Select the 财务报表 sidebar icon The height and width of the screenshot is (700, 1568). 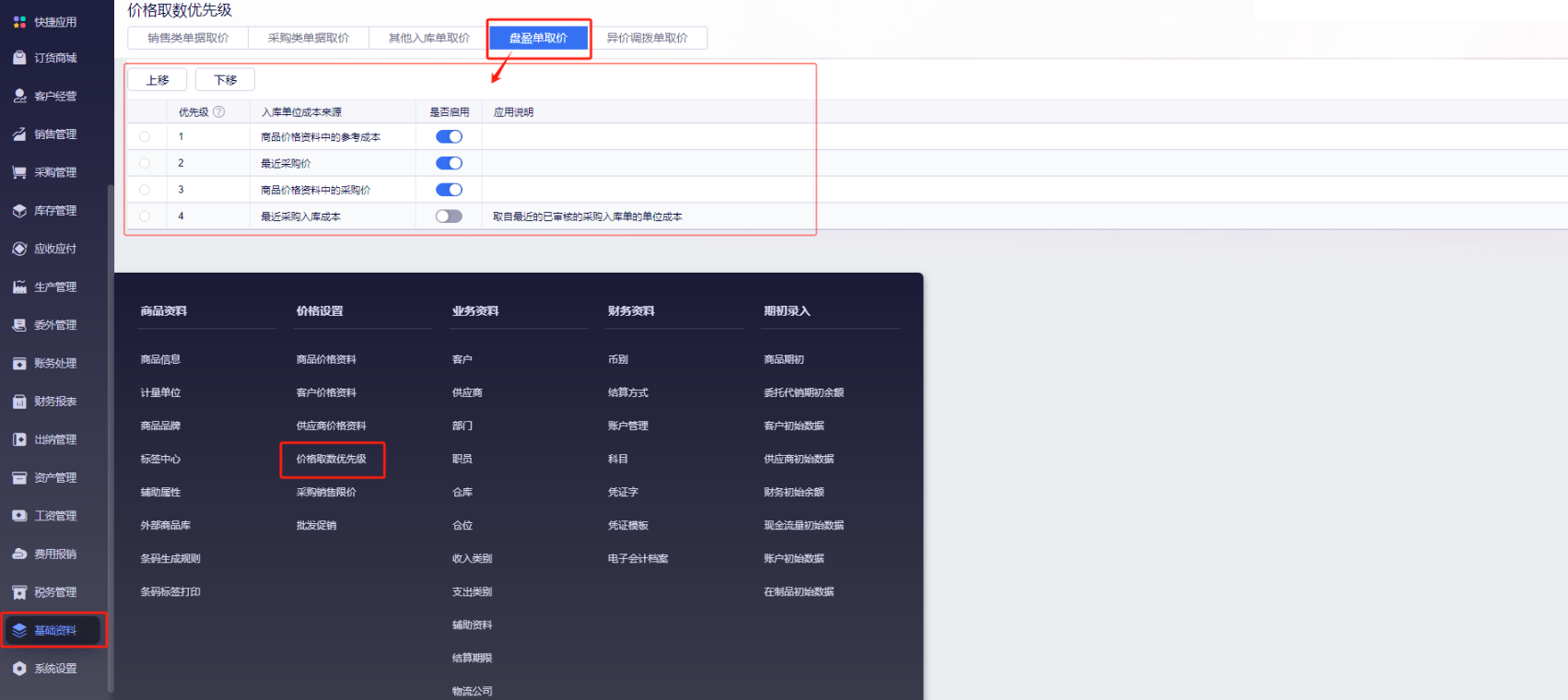click(19, 402)
